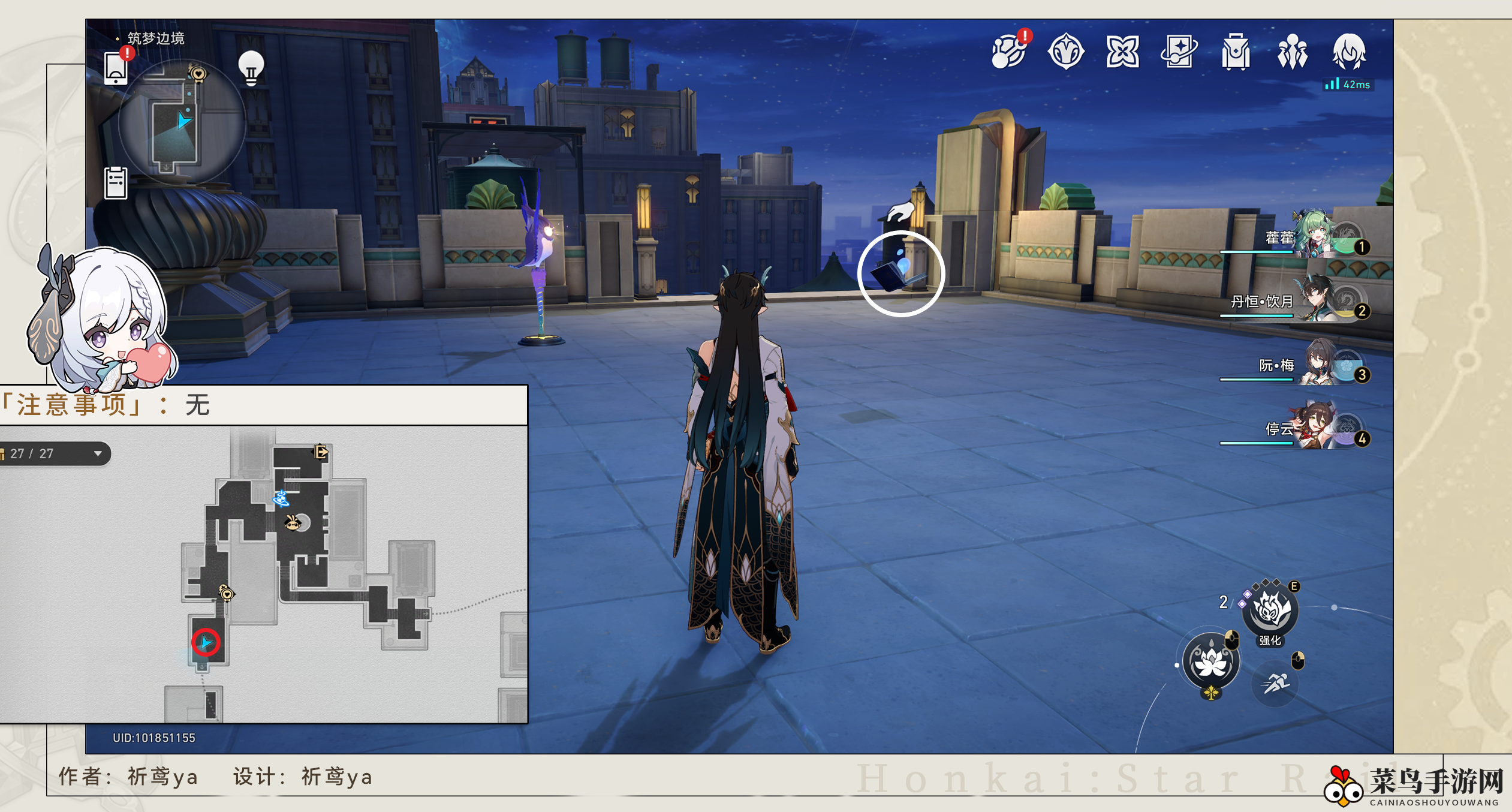Open the team setup characters icon

click(x=1292, y=52)
